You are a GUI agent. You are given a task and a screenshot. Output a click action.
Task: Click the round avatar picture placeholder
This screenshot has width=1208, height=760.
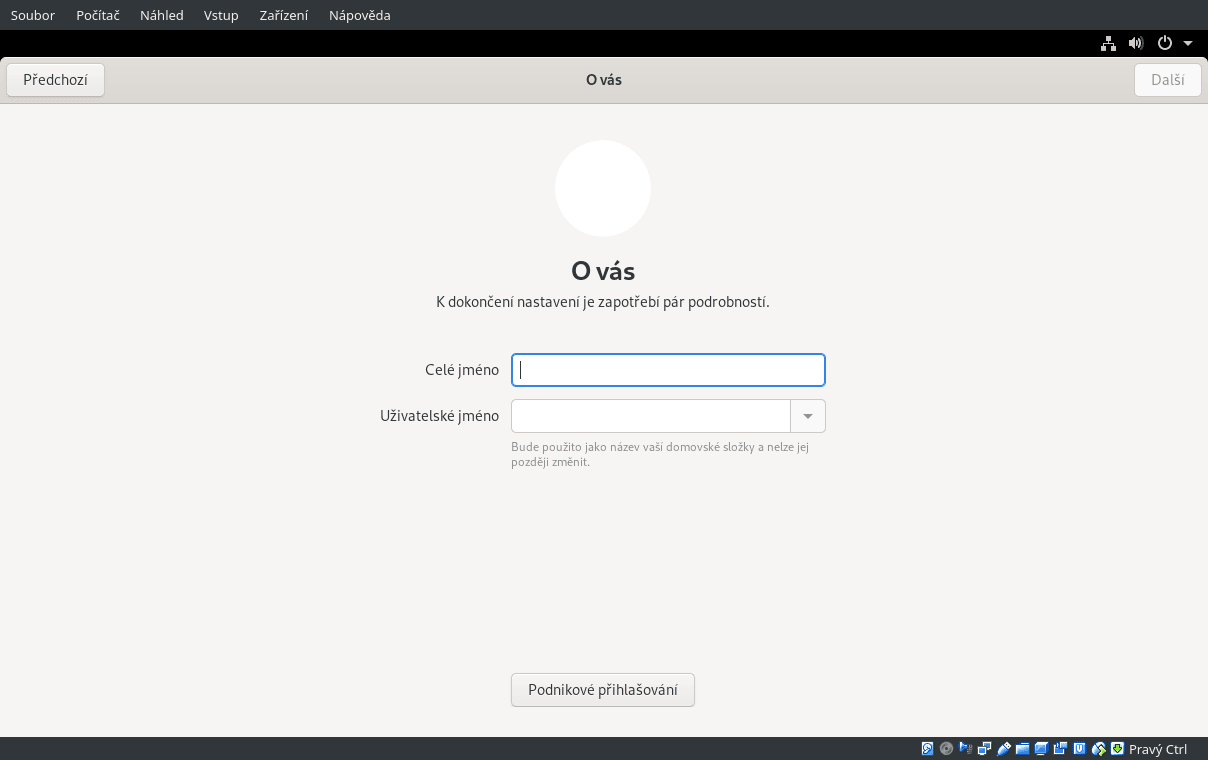tap(603, 188)
